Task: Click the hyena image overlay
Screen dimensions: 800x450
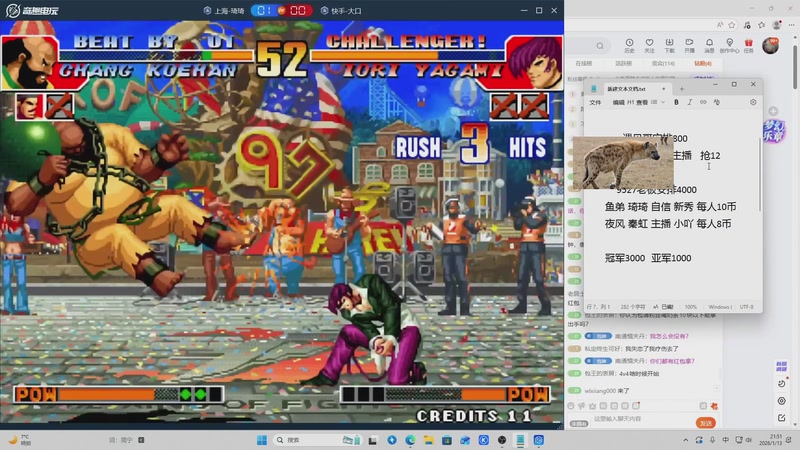Action: point(623,163)
